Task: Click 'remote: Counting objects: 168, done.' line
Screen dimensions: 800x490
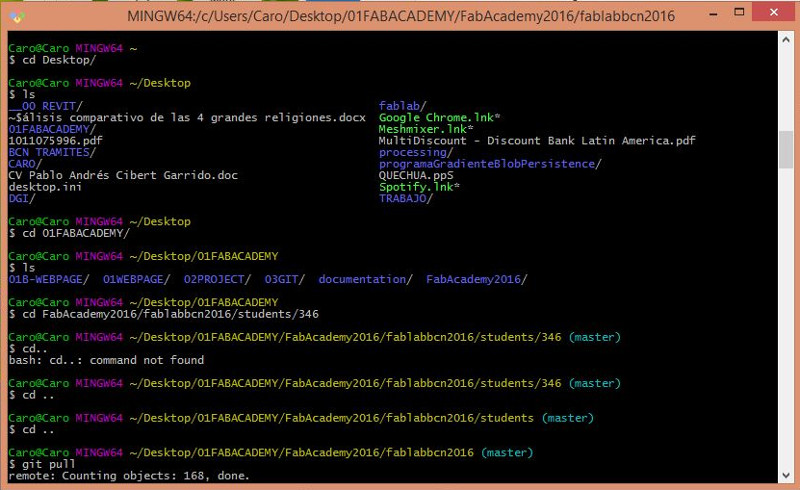Action: click(x=129, y=476)
